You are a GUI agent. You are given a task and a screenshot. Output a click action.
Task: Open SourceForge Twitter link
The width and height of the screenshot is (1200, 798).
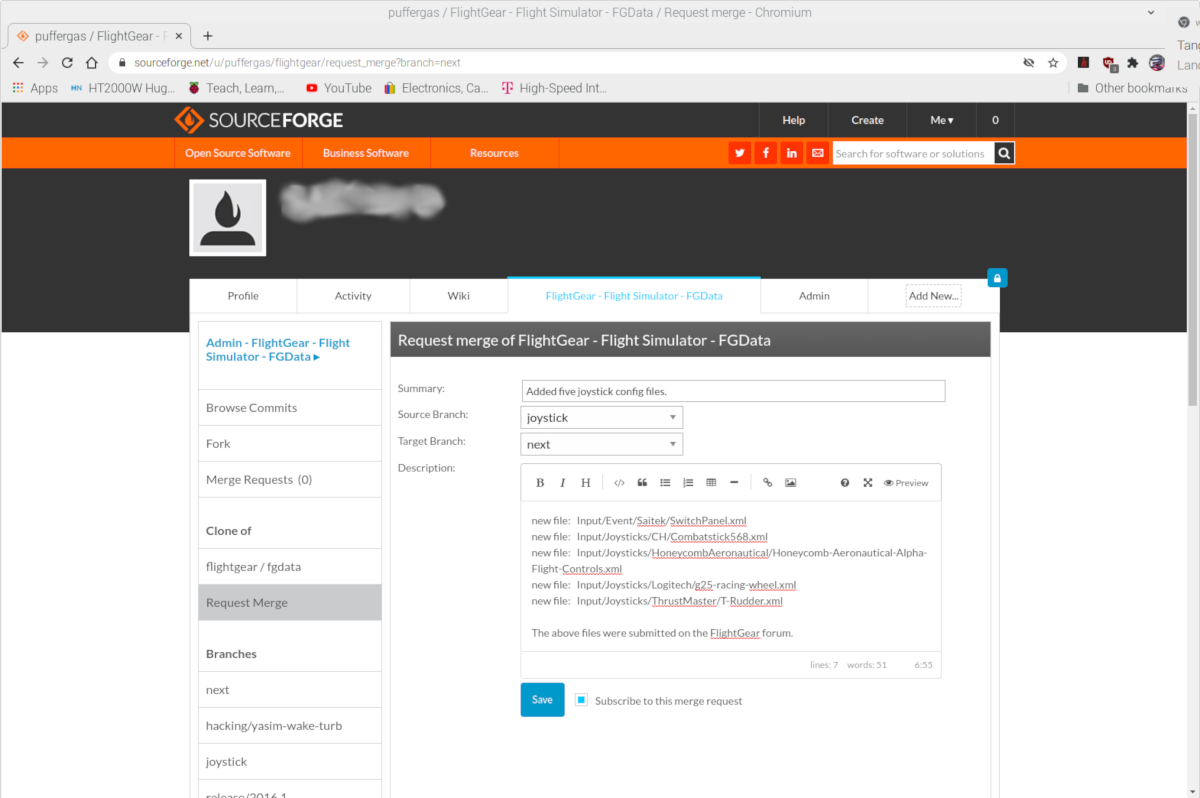[740, 153]
